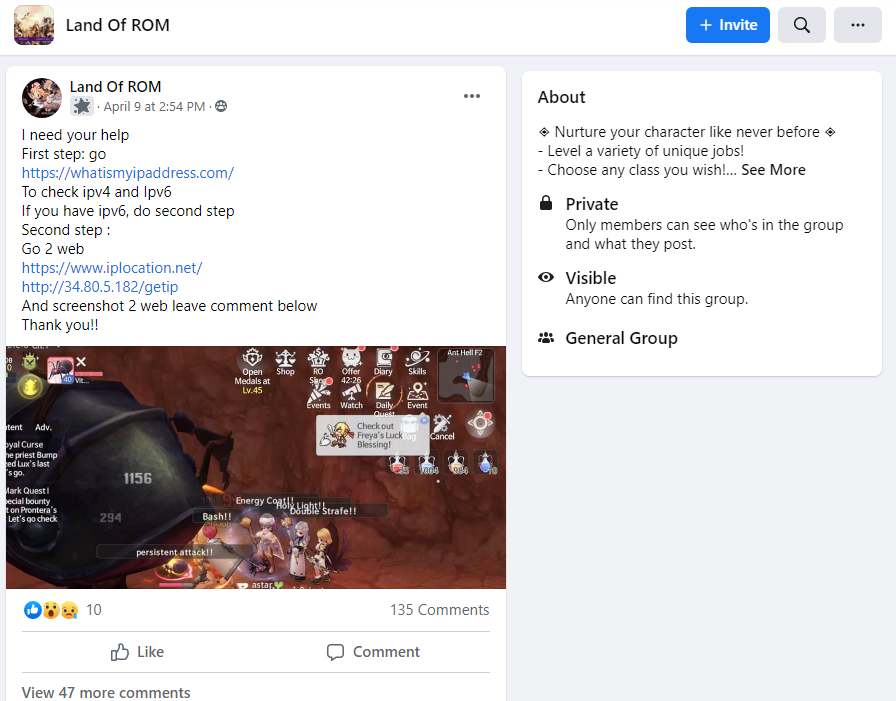Open Land Of ROM post author name
Image resolution: width=896 pixels, height=701 pixels.
tap(115, 87)
